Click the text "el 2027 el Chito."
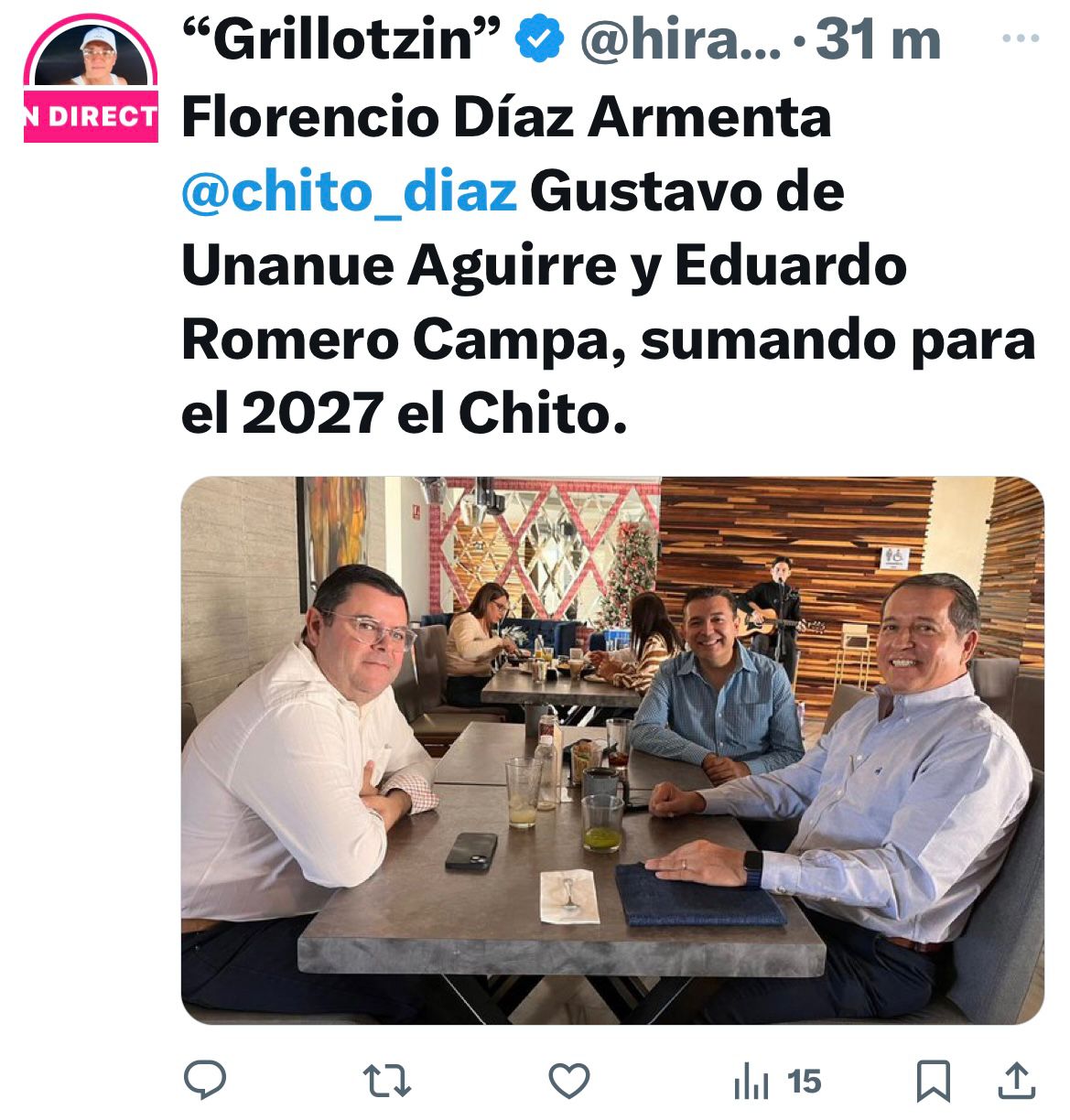This screenshot has height=1120, width=1070. click(x=405, y=414)
